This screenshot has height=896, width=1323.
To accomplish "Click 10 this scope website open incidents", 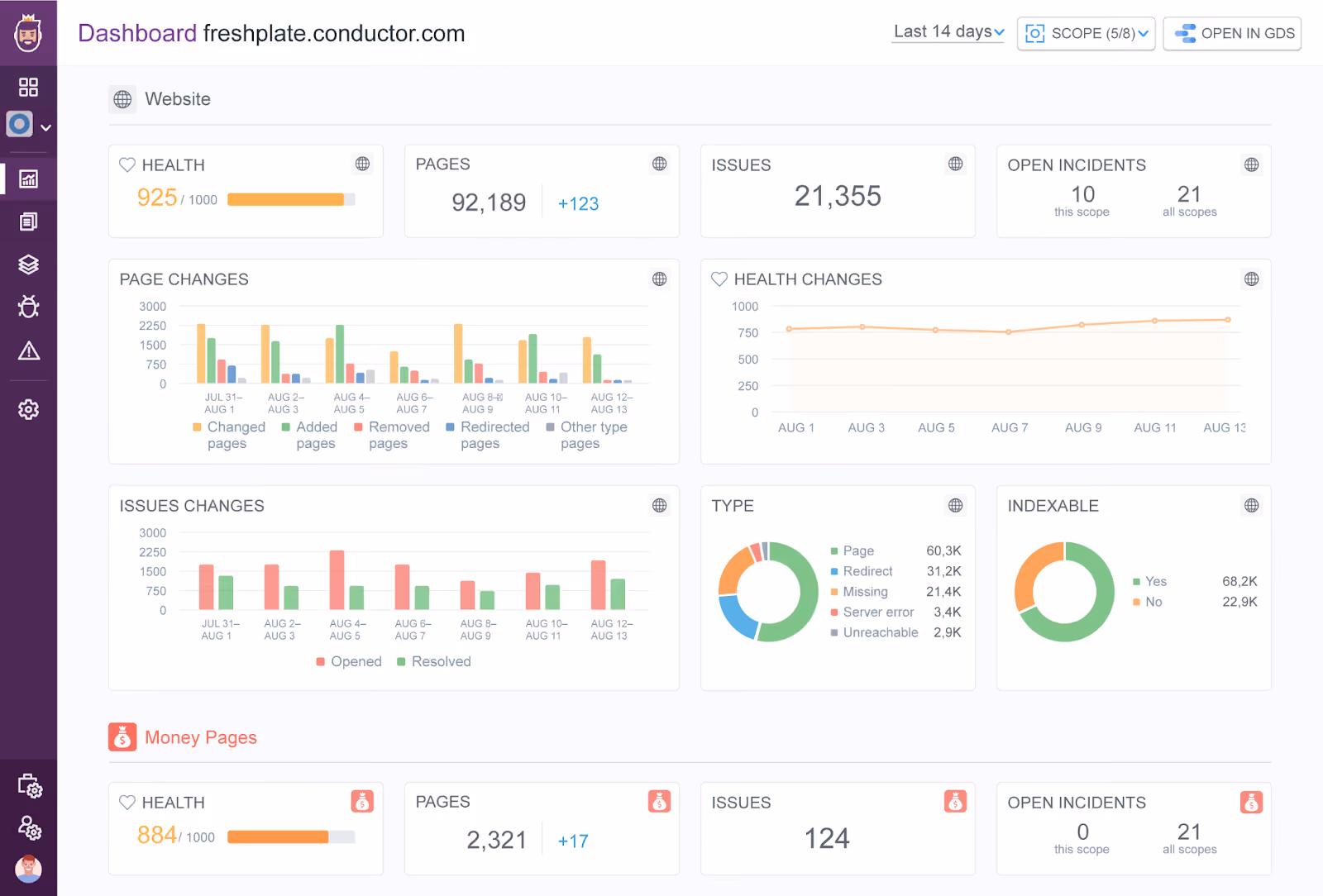I will [1082, 200].
